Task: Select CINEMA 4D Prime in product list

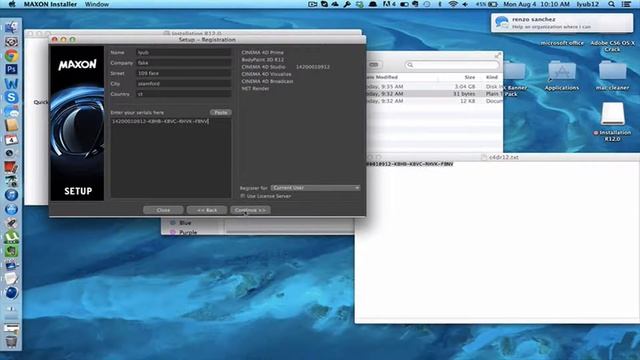Action: (262, 52)
